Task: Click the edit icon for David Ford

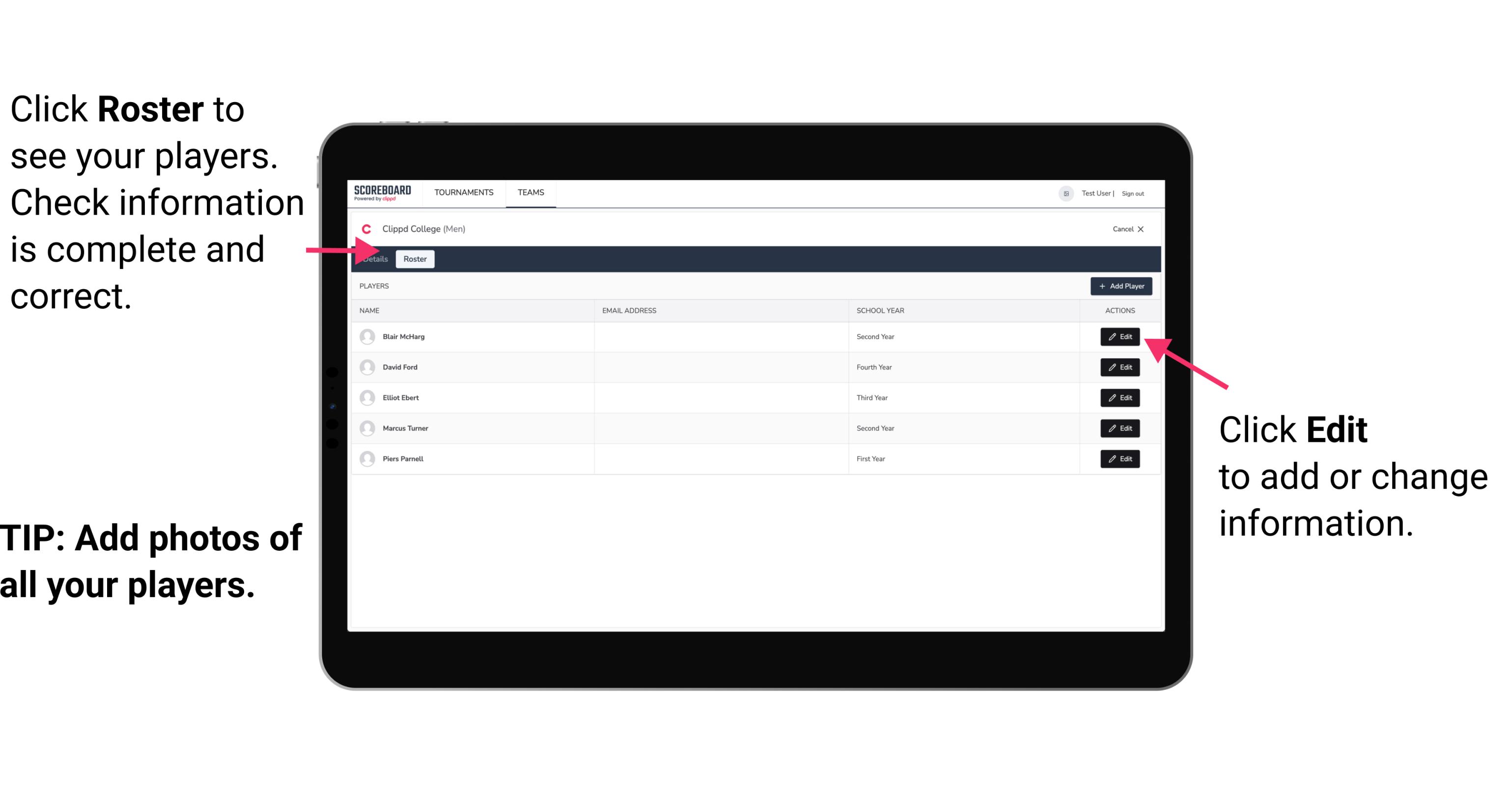Action: 1119,367
